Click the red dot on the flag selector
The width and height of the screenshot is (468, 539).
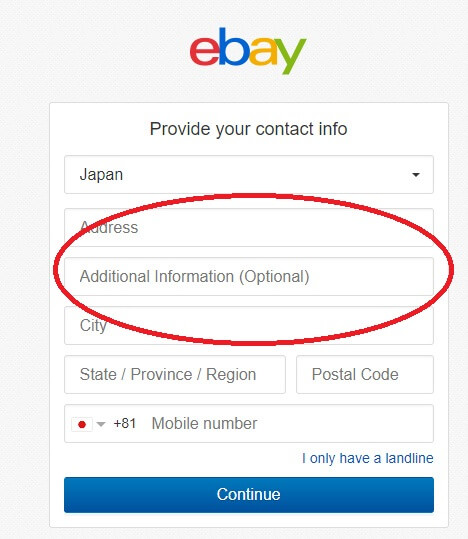(82, 425)
